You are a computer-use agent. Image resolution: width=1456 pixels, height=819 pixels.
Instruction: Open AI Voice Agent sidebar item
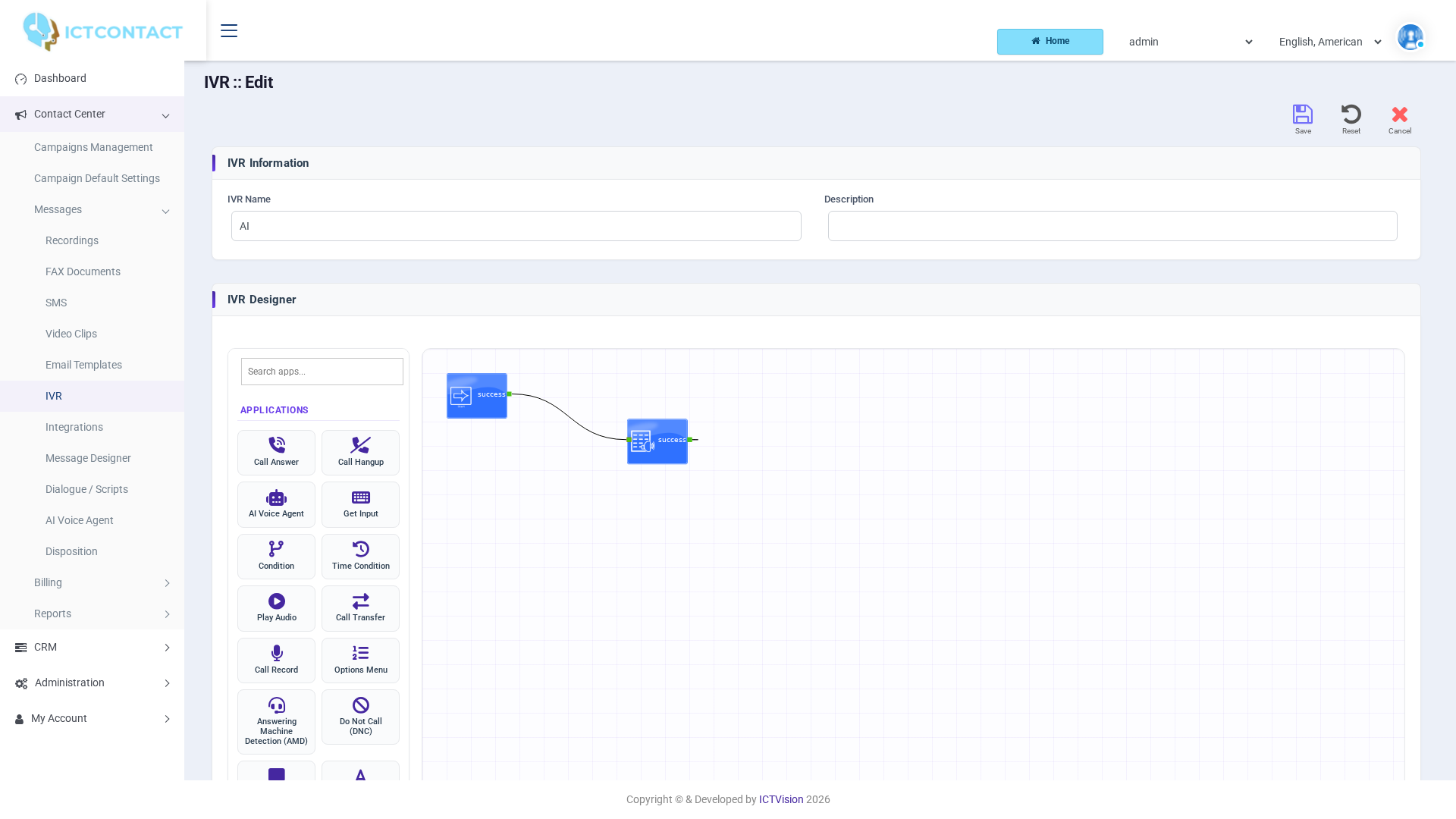92,521
